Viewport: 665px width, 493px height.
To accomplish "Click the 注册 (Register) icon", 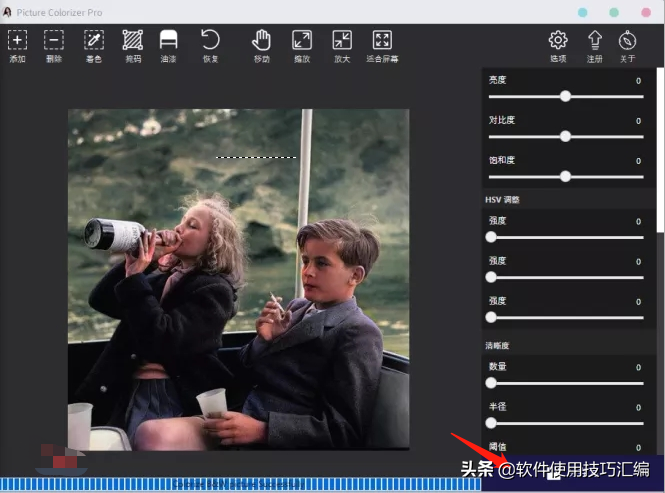I will 595,40.
